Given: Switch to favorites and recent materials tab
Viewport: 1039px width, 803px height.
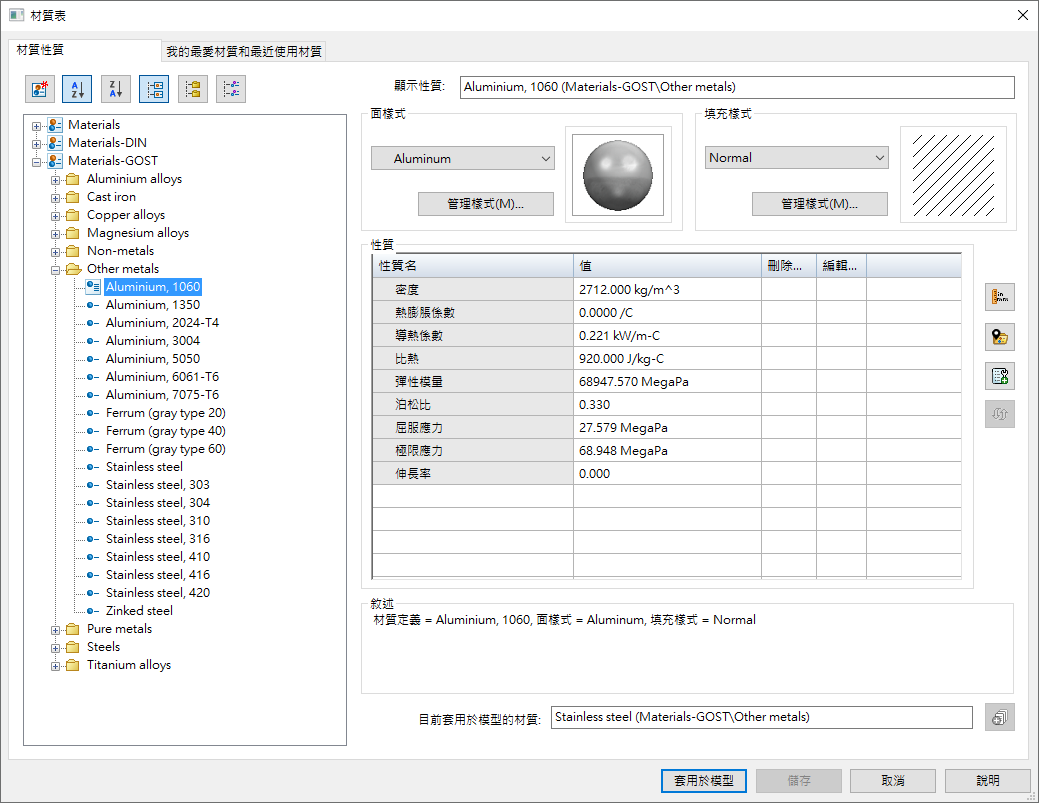Looking at the screenshot, I should 244,51.
